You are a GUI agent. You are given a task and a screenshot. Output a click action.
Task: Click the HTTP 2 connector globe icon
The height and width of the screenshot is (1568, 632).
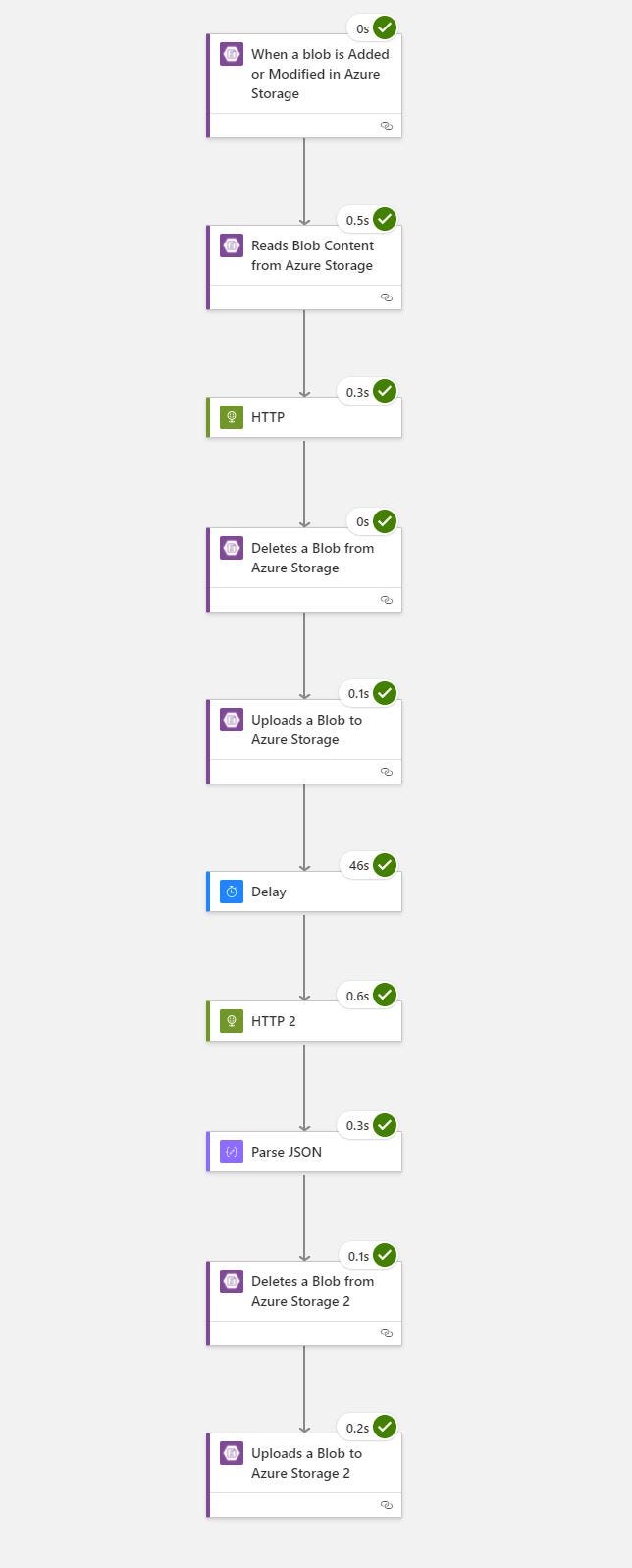[232, 1020]
